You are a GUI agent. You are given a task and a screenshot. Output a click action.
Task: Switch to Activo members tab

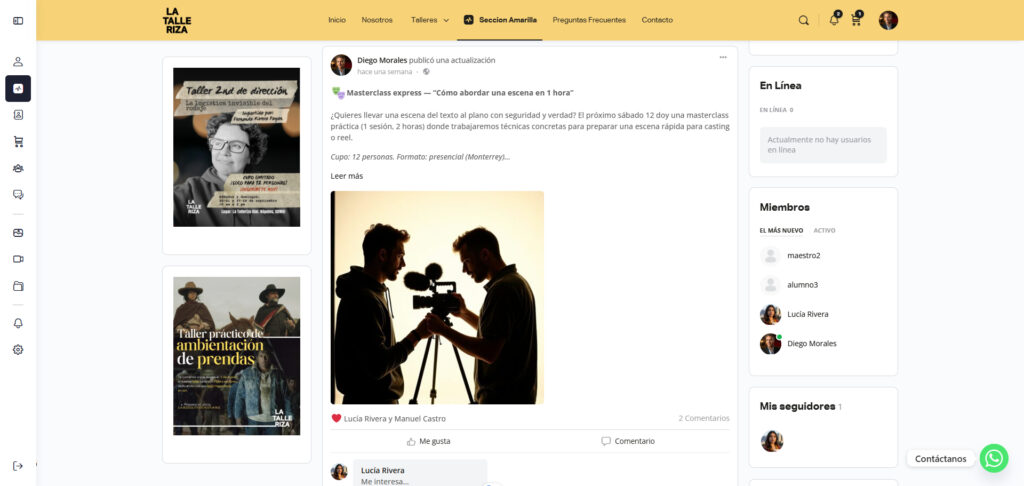(824, 230)
